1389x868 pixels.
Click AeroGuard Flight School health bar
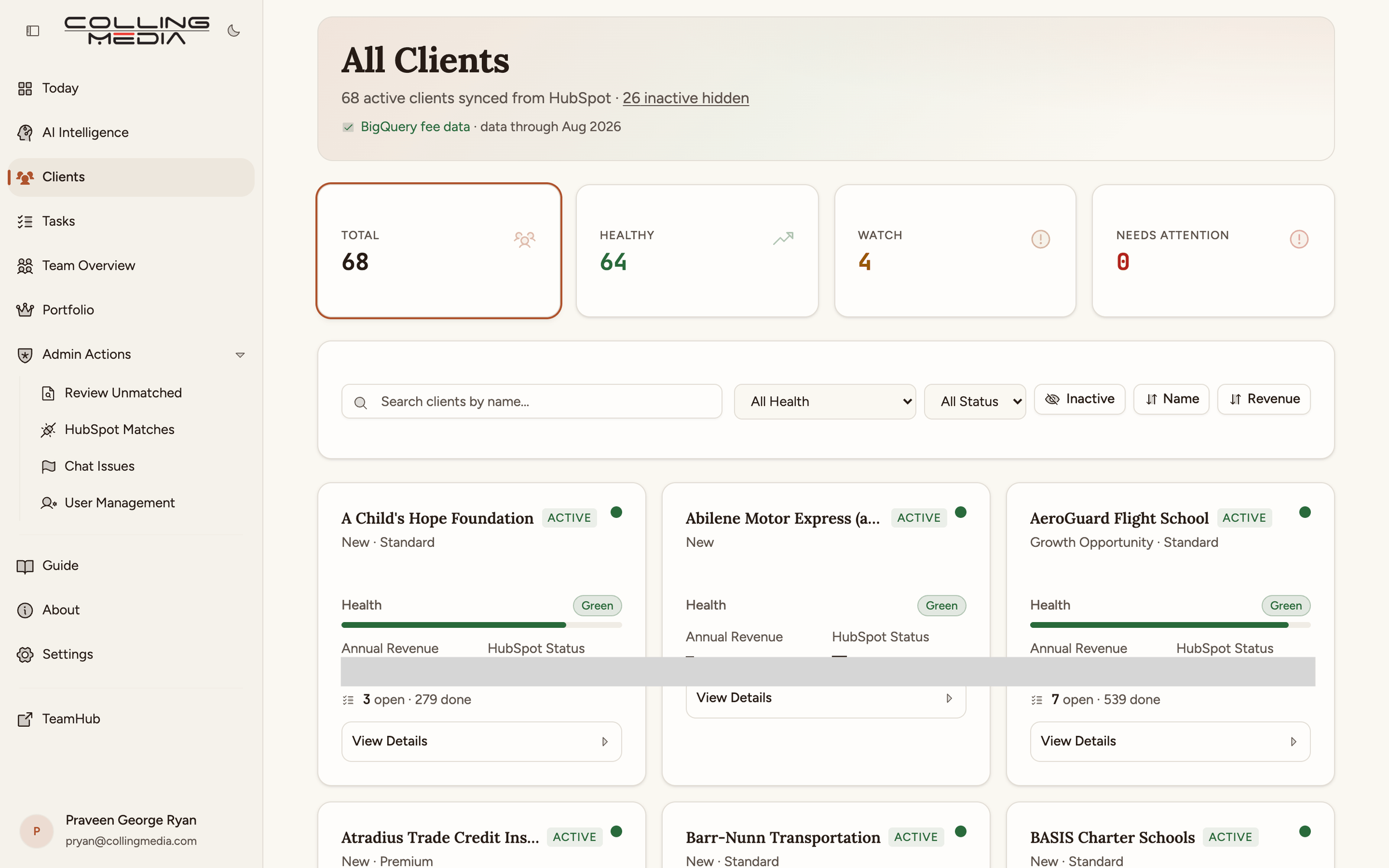(1170, 625)
